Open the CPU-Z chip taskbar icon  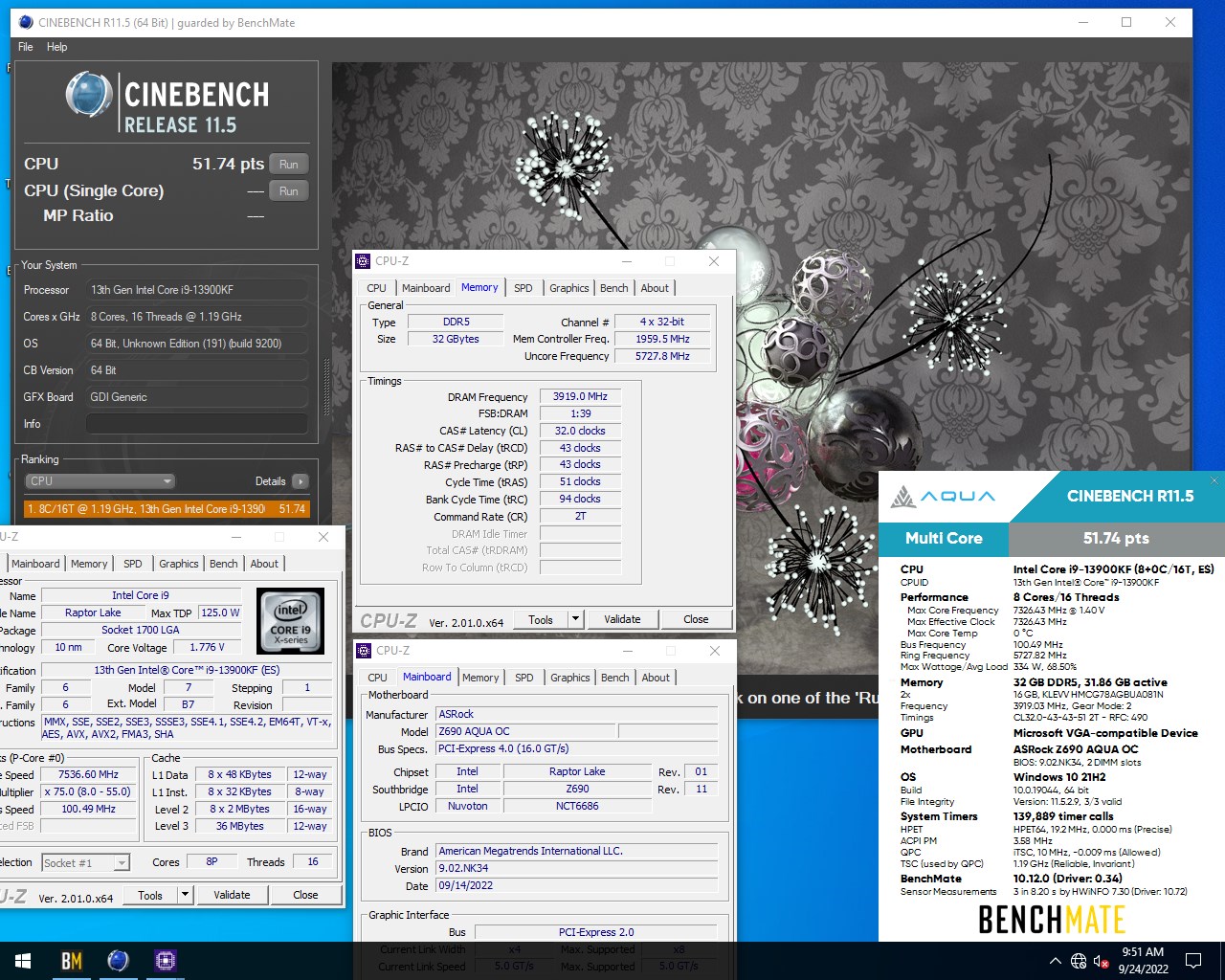click(165, 961)
